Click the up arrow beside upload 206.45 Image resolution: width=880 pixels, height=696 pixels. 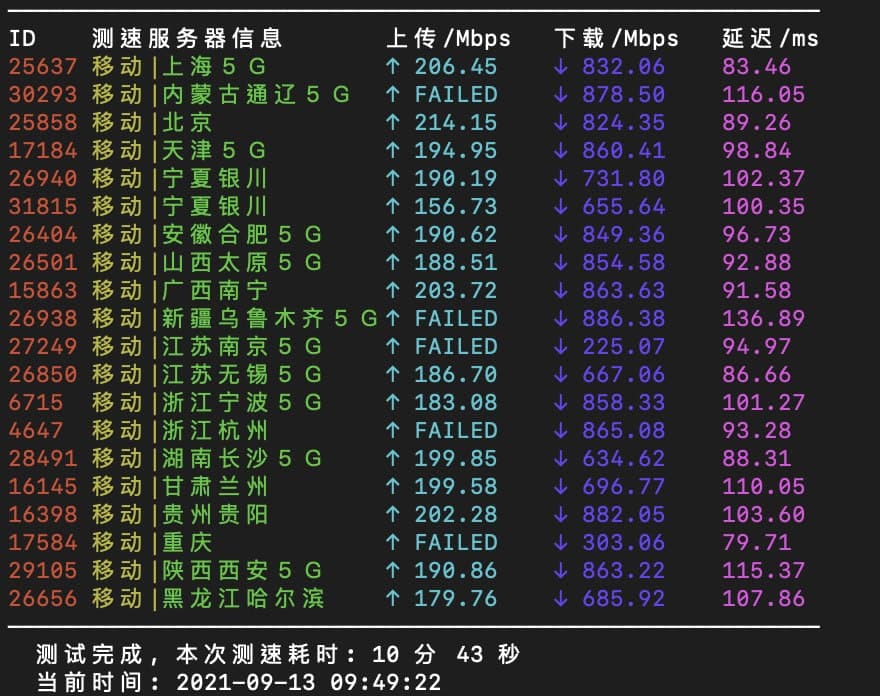[x=394, y=67]
